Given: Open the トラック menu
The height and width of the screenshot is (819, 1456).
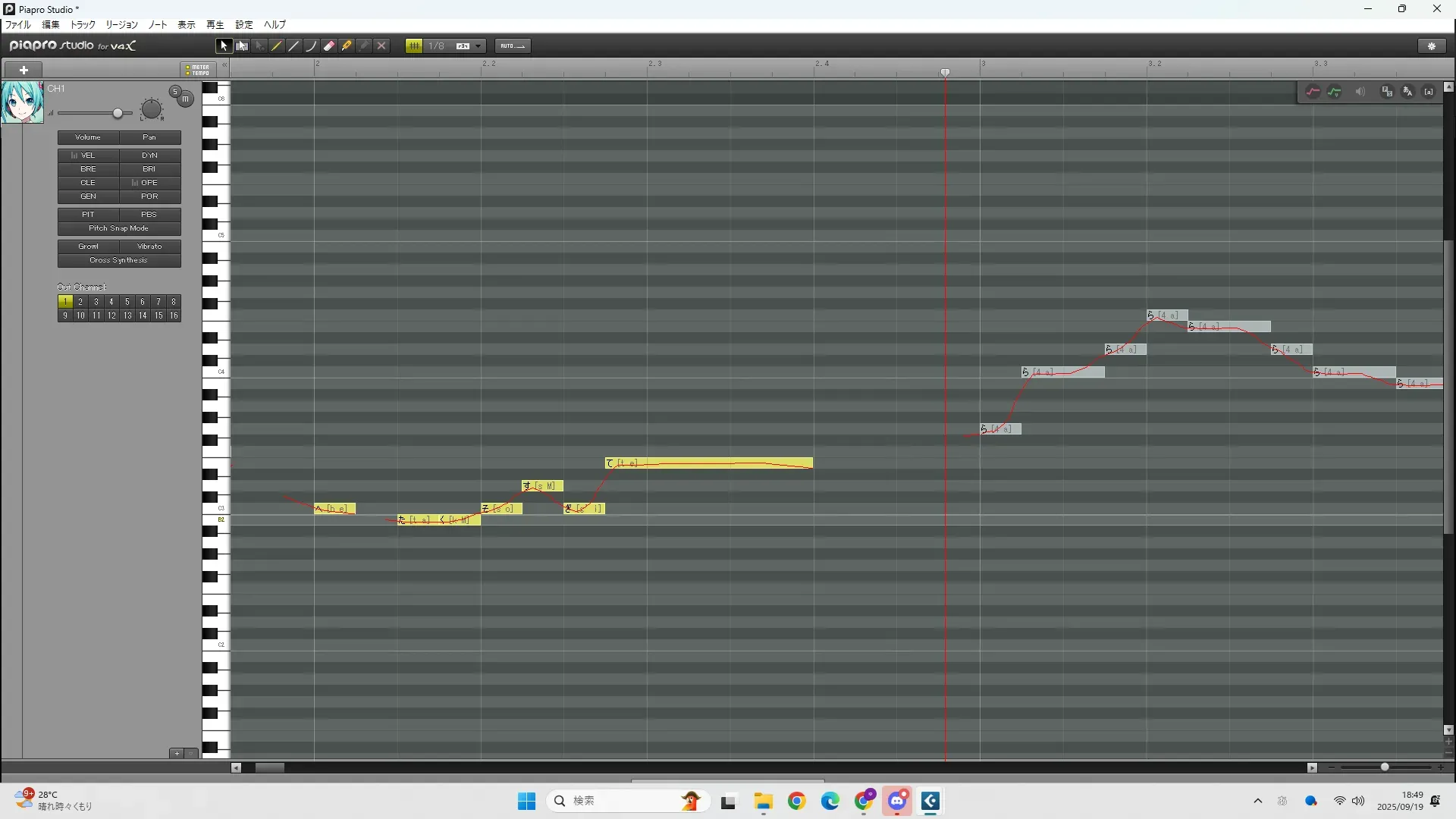Looking at the screenshot, I should [x=83, y=25].
